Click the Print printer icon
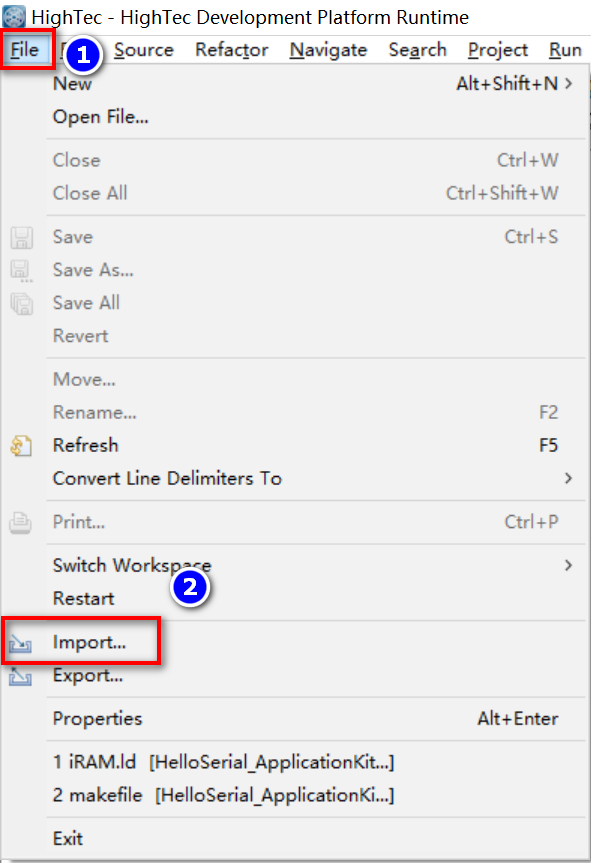Image resolution: width=591 pixels, height=863 pixels. coord(20,522)
